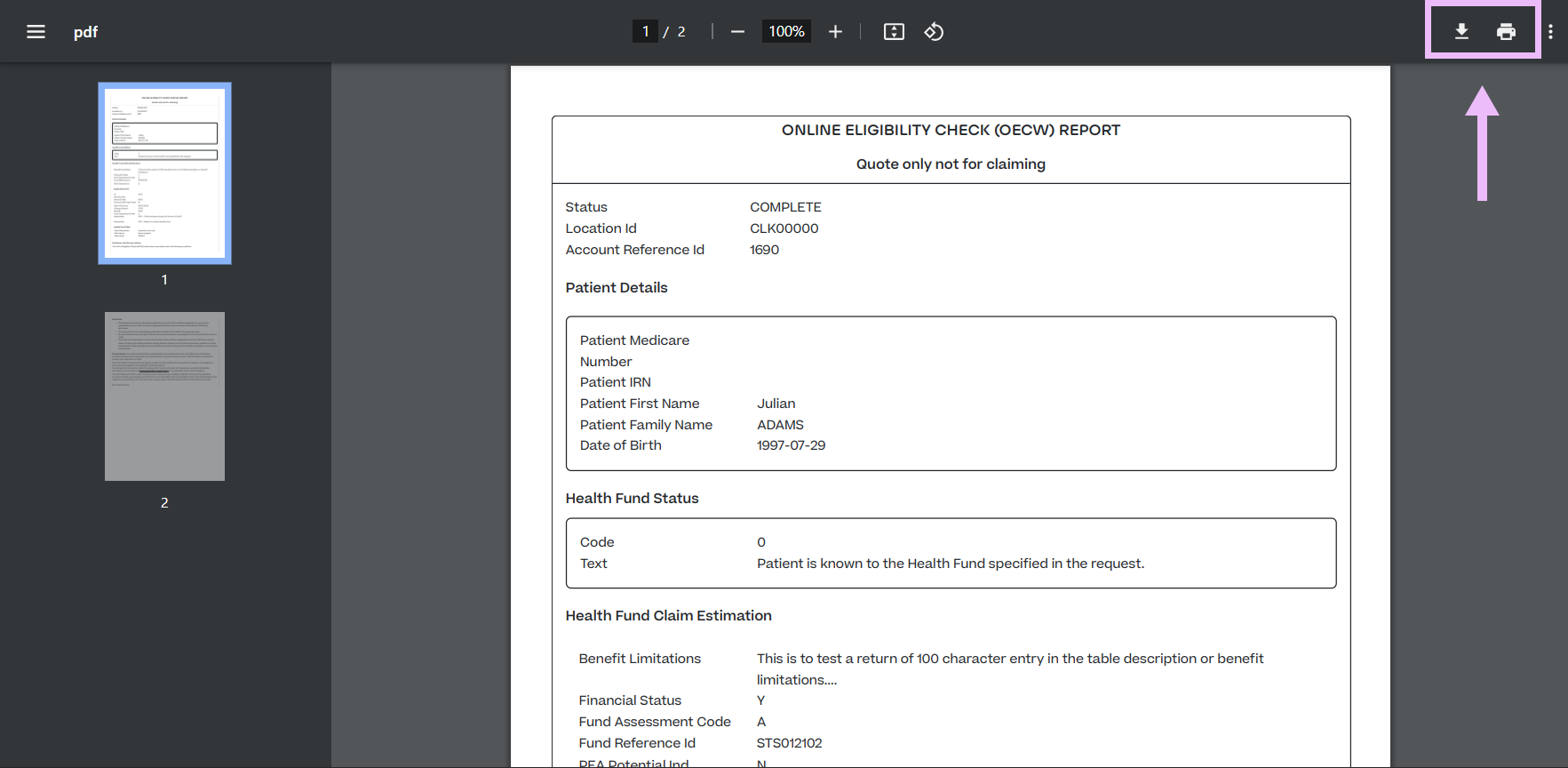Click the Health Fund Claim Estimation heading
Viewport: 1568px width, 768px height.
(668, 615)
